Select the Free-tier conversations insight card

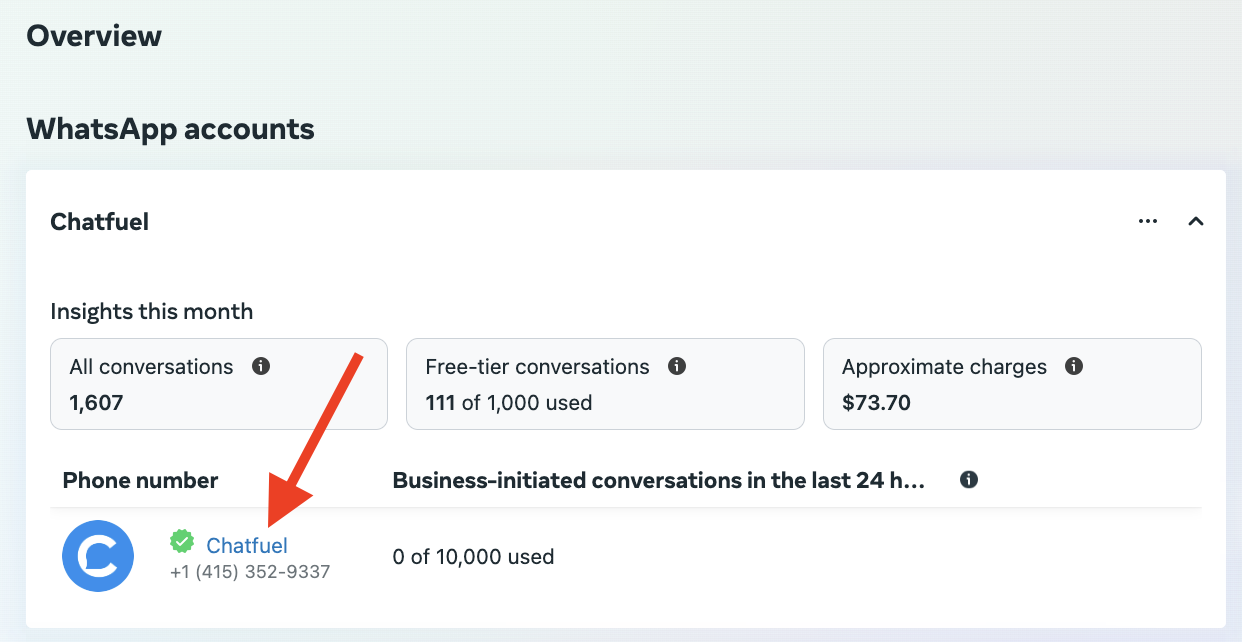pos(604,384)
